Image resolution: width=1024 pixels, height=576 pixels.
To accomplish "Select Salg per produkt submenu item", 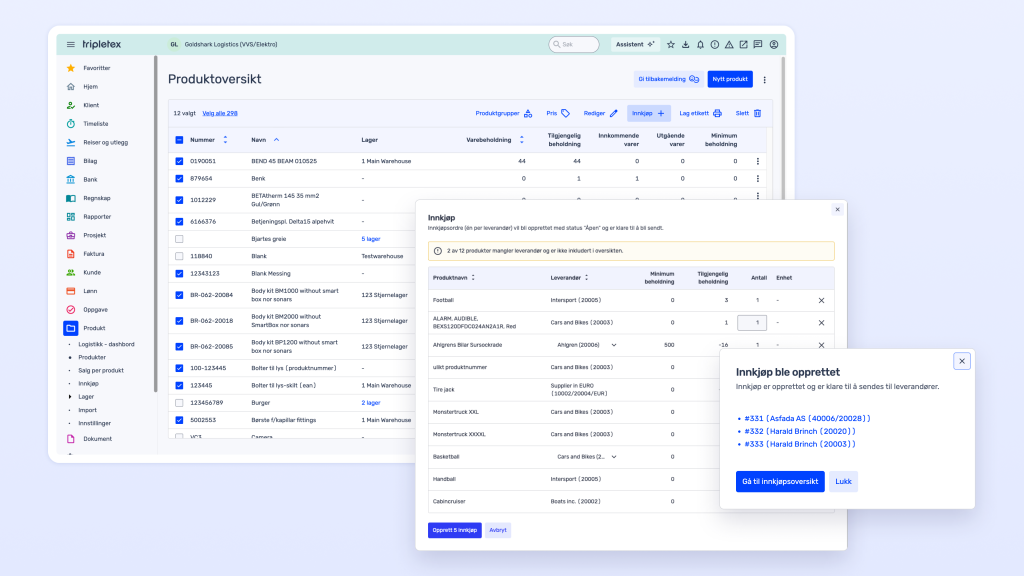I will point(101,370).
